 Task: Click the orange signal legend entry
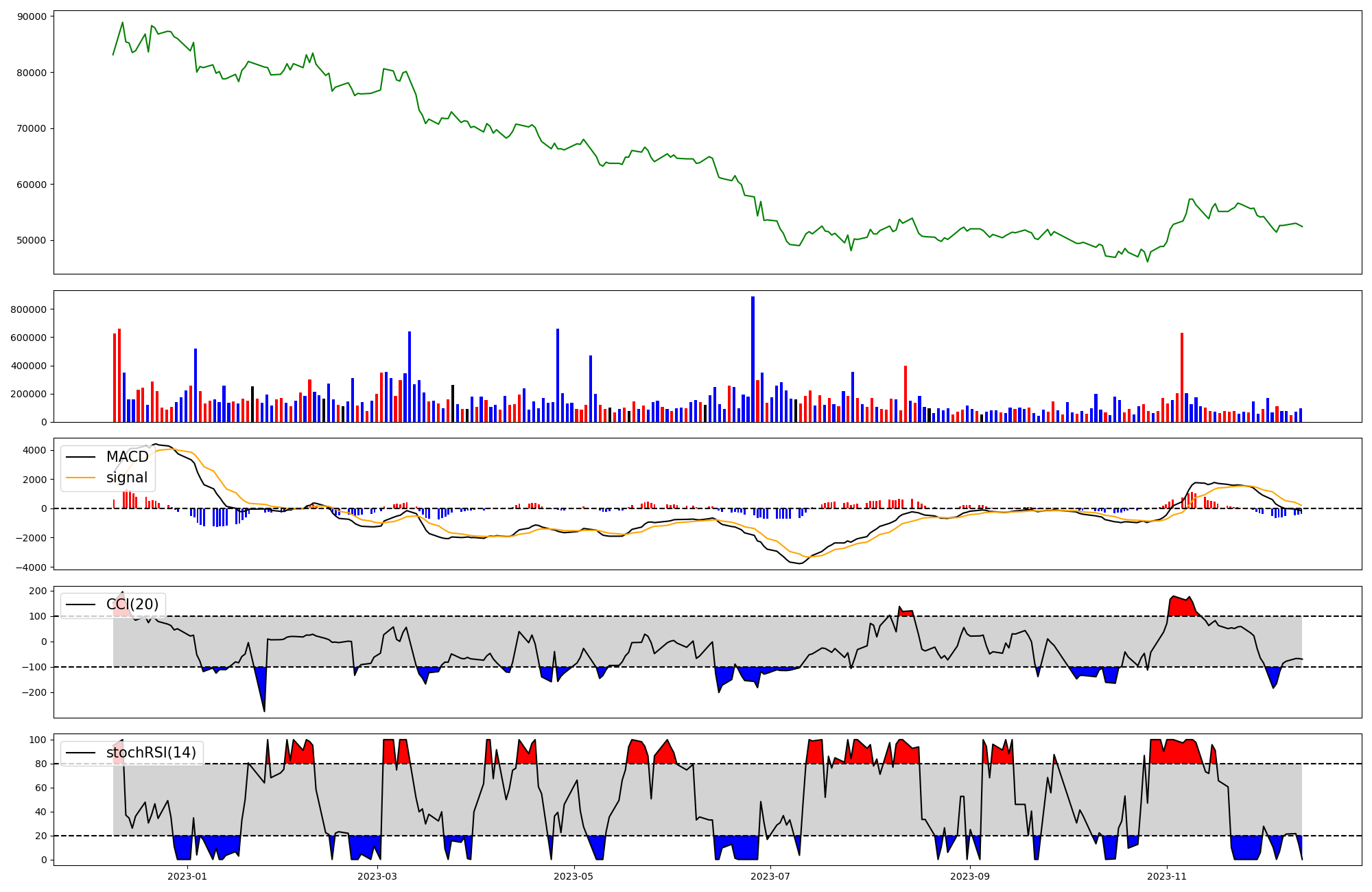point(127,478)
